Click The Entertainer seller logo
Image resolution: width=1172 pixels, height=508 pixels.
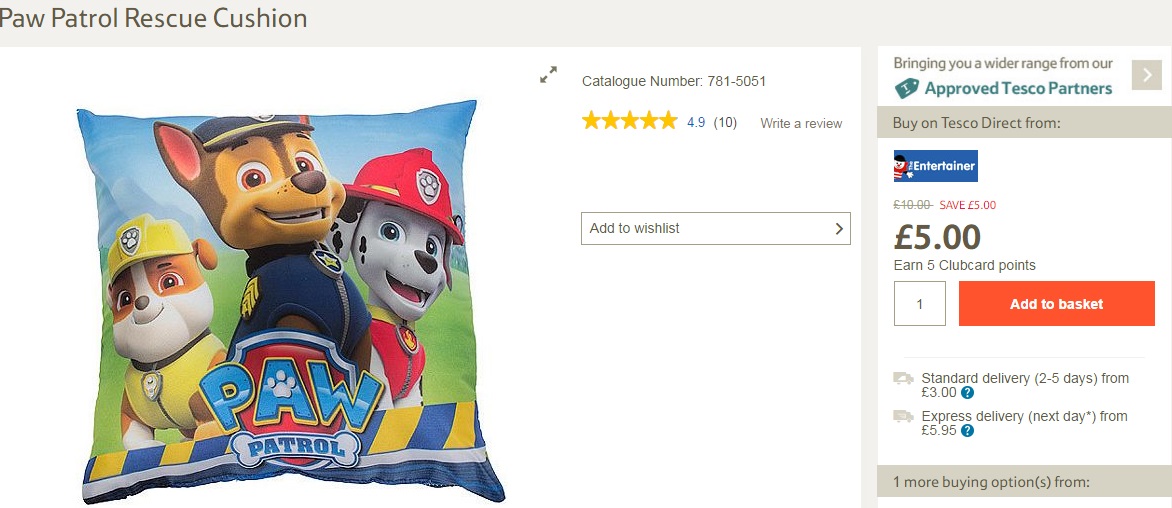click(x=935, y=166)
